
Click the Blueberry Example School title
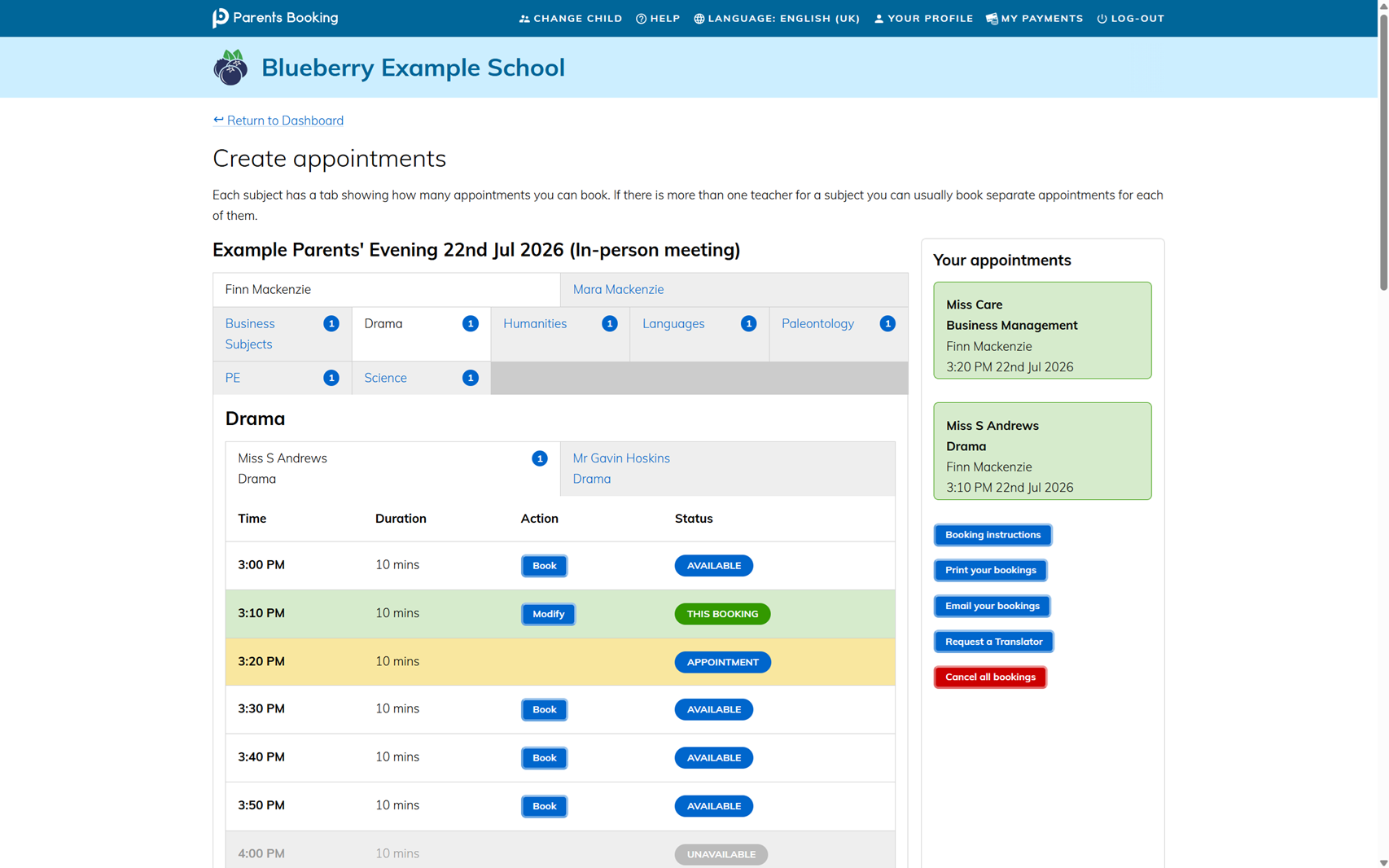(x=413, y=68)
